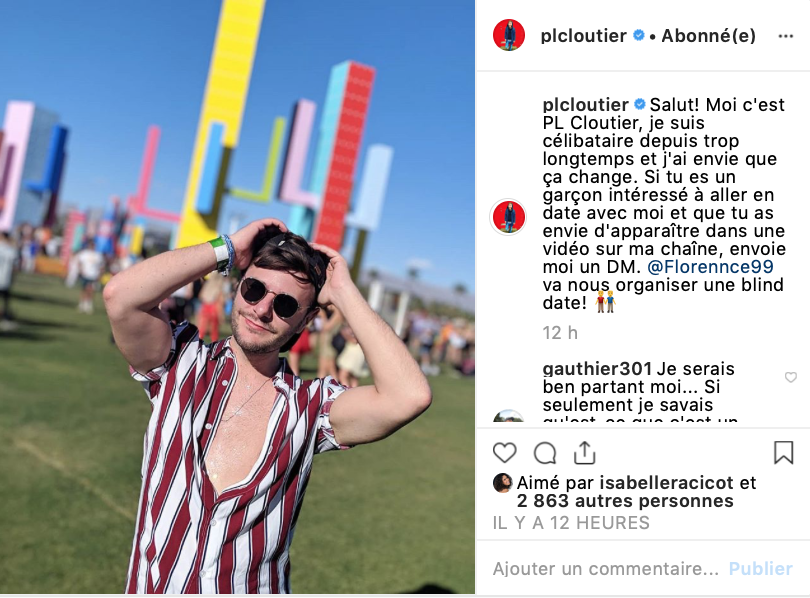Like gauthier301's comment with small heart

[790, 377]
